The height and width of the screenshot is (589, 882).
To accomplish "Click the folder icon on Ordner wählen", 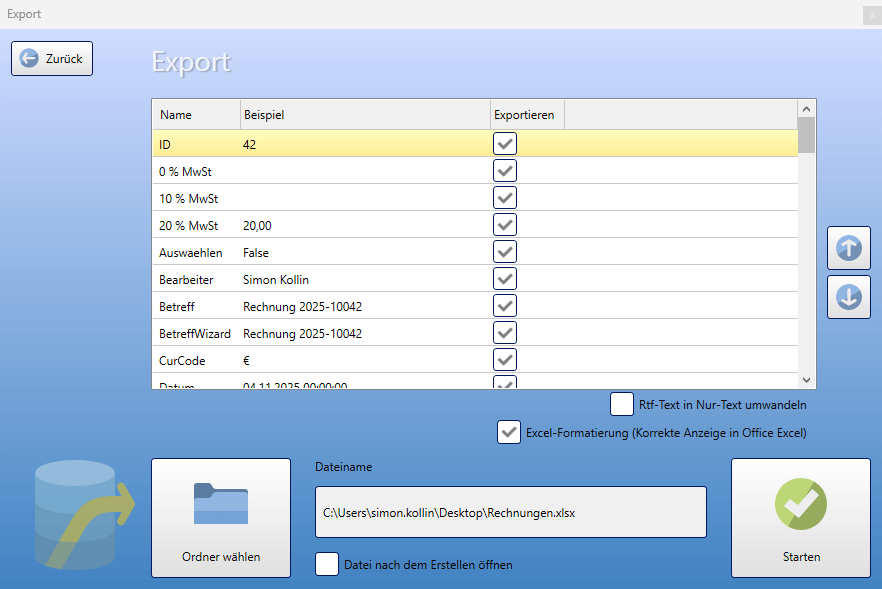I will click(x=220, y=505).
